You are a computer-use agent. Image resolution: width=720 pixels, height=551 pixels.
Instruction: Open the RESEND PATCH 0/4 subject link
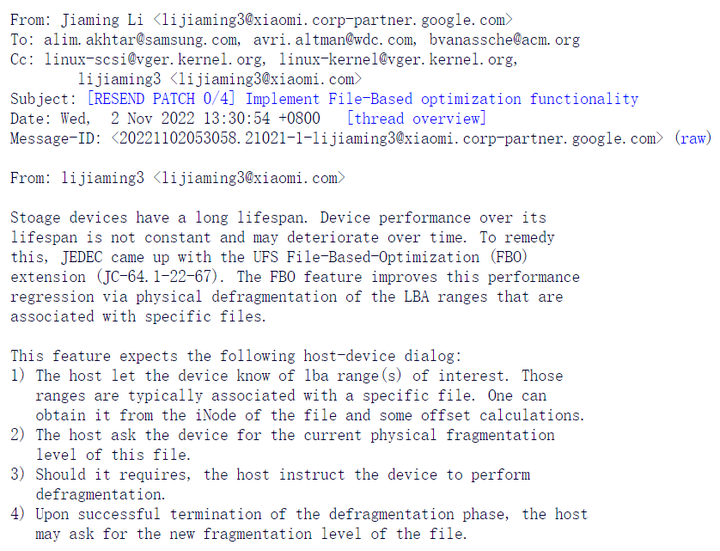click(363, 99)
